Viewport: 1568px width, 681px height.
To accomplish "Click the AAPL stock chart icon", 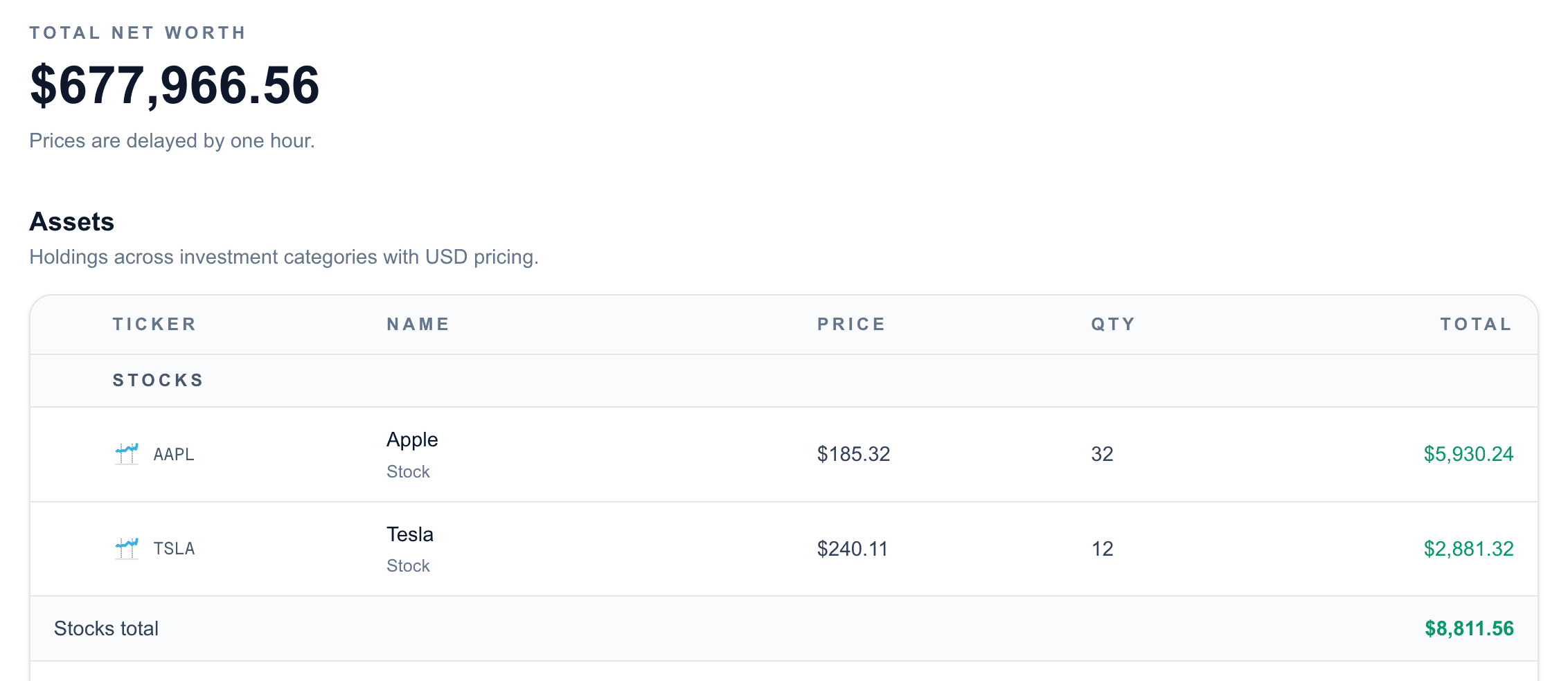I will pos(128,455).
